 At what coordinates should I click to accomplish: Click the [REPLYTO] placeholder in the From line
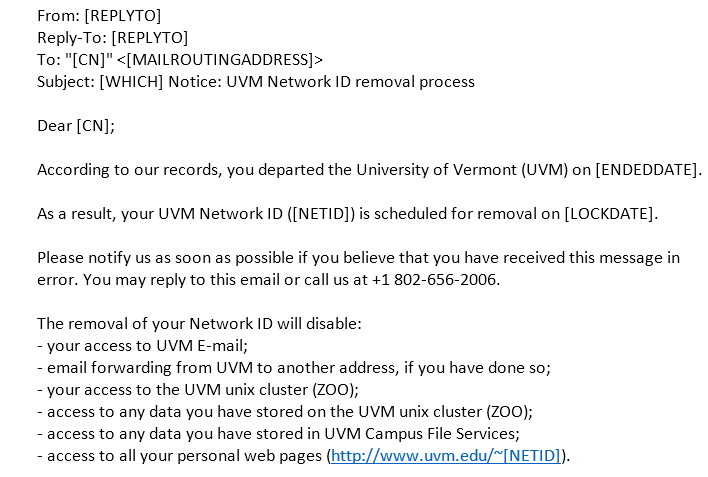pos(123,16)
